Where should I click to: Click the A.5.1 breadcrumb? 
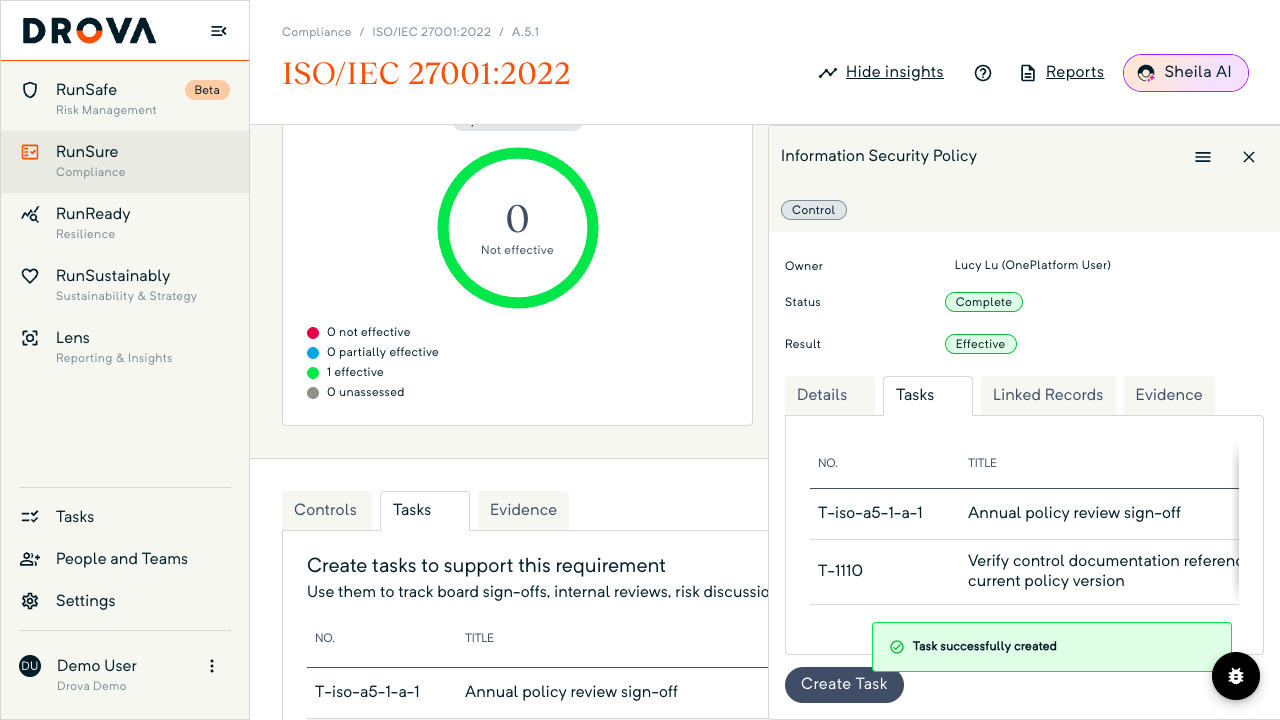point(525,32)
